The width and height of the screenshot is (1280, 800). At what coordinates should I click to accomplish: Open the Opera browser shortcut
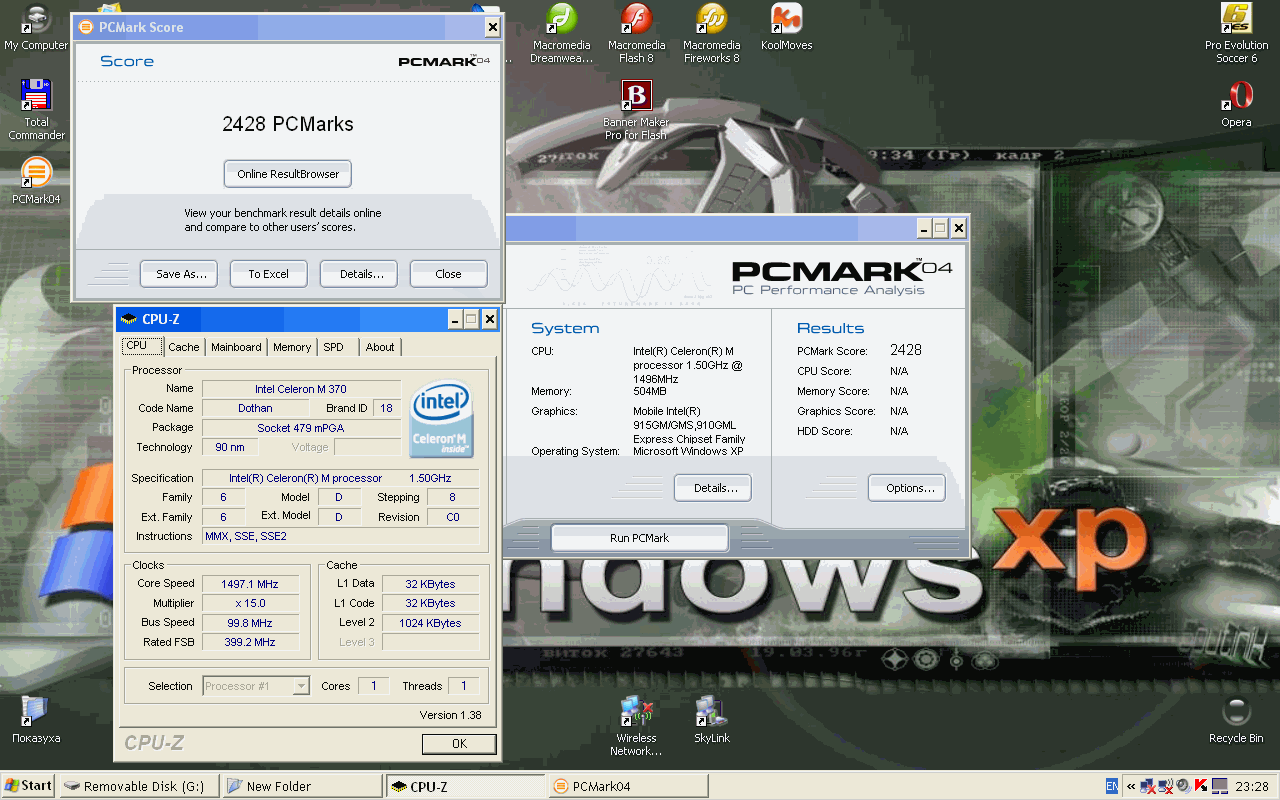tap(1236, 105)
